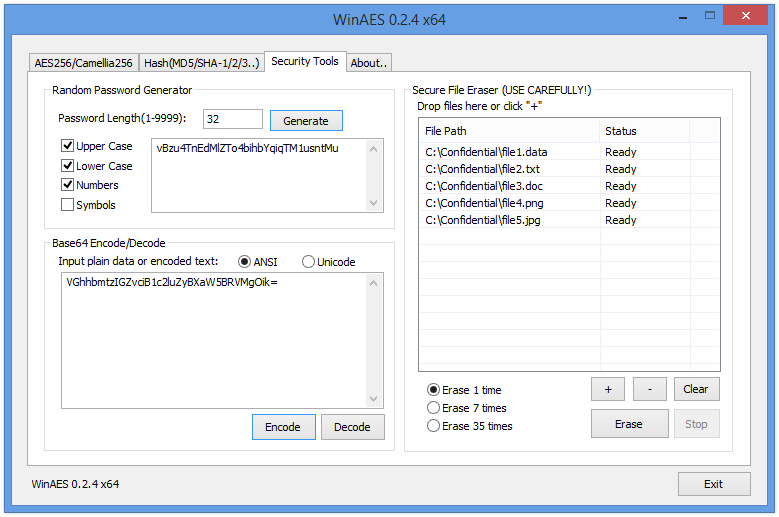Select Erase 35 times option

(x=433, y=426)
